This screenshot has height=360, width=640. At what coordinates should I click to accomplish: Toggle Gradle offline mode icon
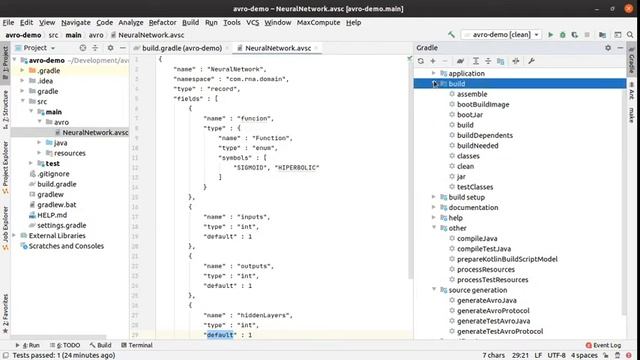516,61
